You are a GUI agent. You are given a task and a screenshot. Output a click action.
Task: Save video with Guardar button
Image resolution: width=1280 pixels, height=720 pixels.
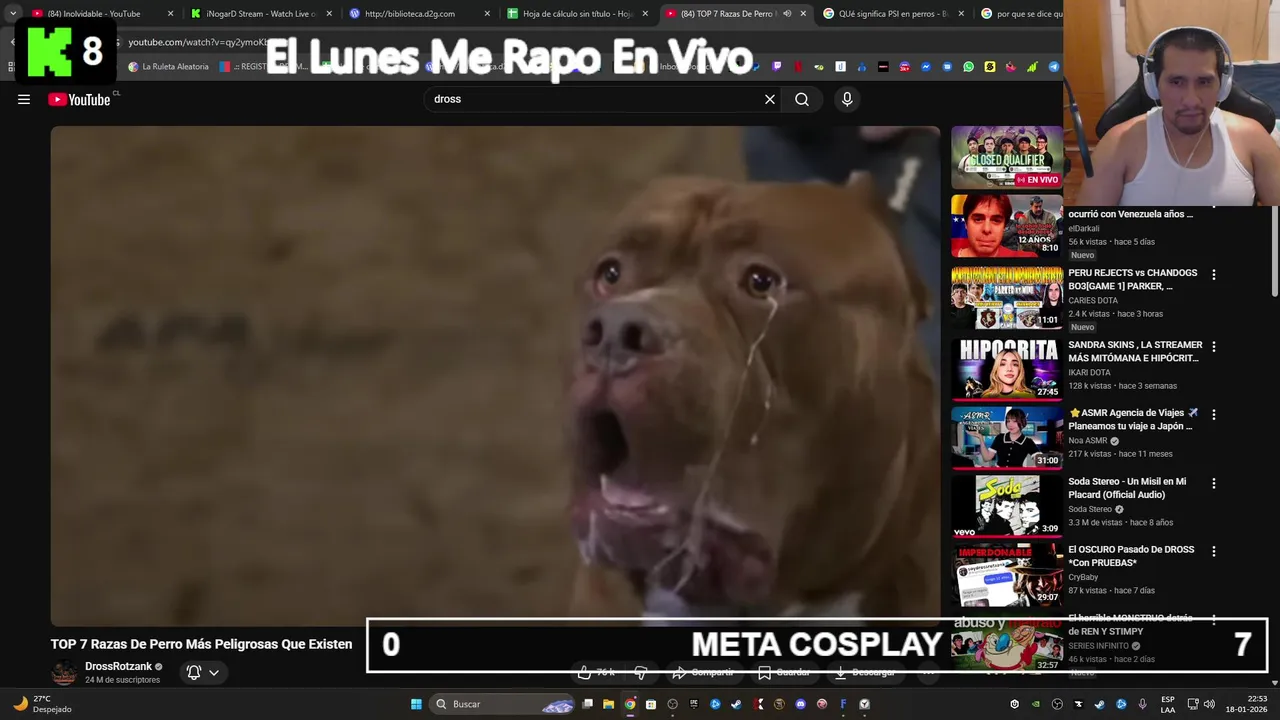coord(784,672)
